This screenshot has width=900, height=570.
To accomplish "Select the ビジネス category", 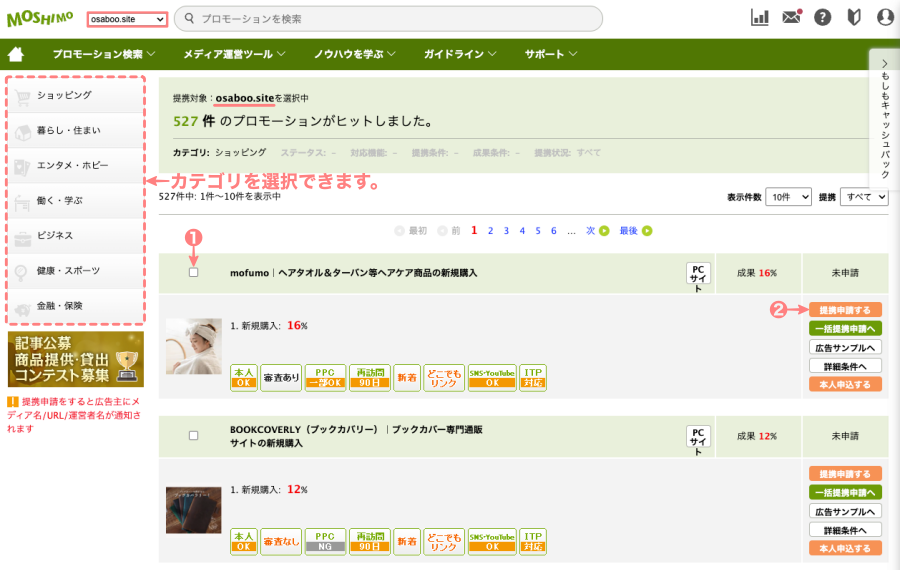I will tap(75, 235).
